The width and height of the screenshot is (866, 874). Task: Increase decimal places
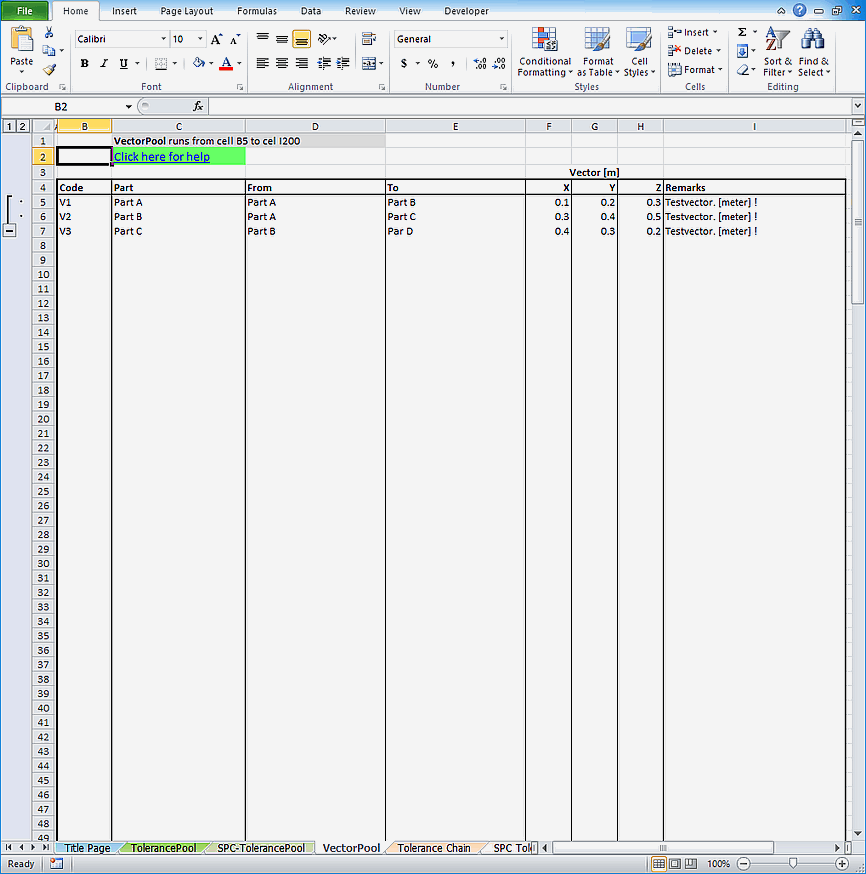click(479, 64)
